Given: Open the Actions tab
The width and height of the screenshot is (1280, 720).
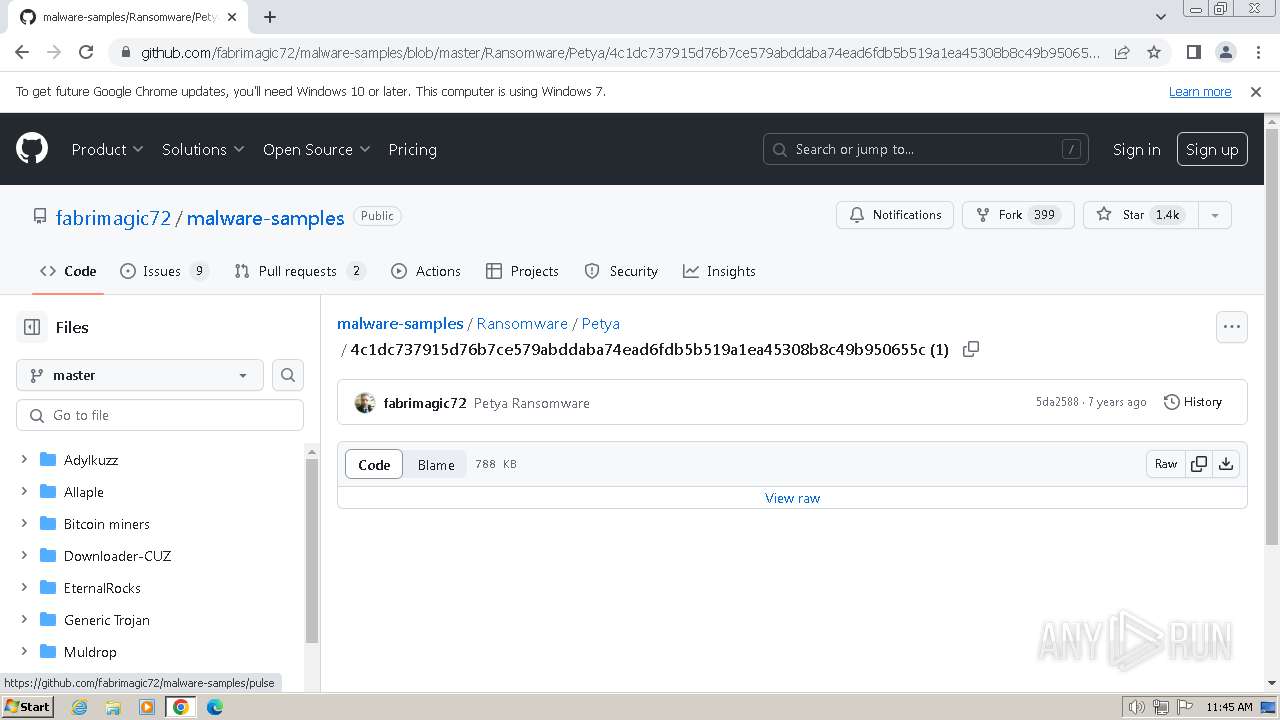Looking at the screenshot, I should point(426,271).
